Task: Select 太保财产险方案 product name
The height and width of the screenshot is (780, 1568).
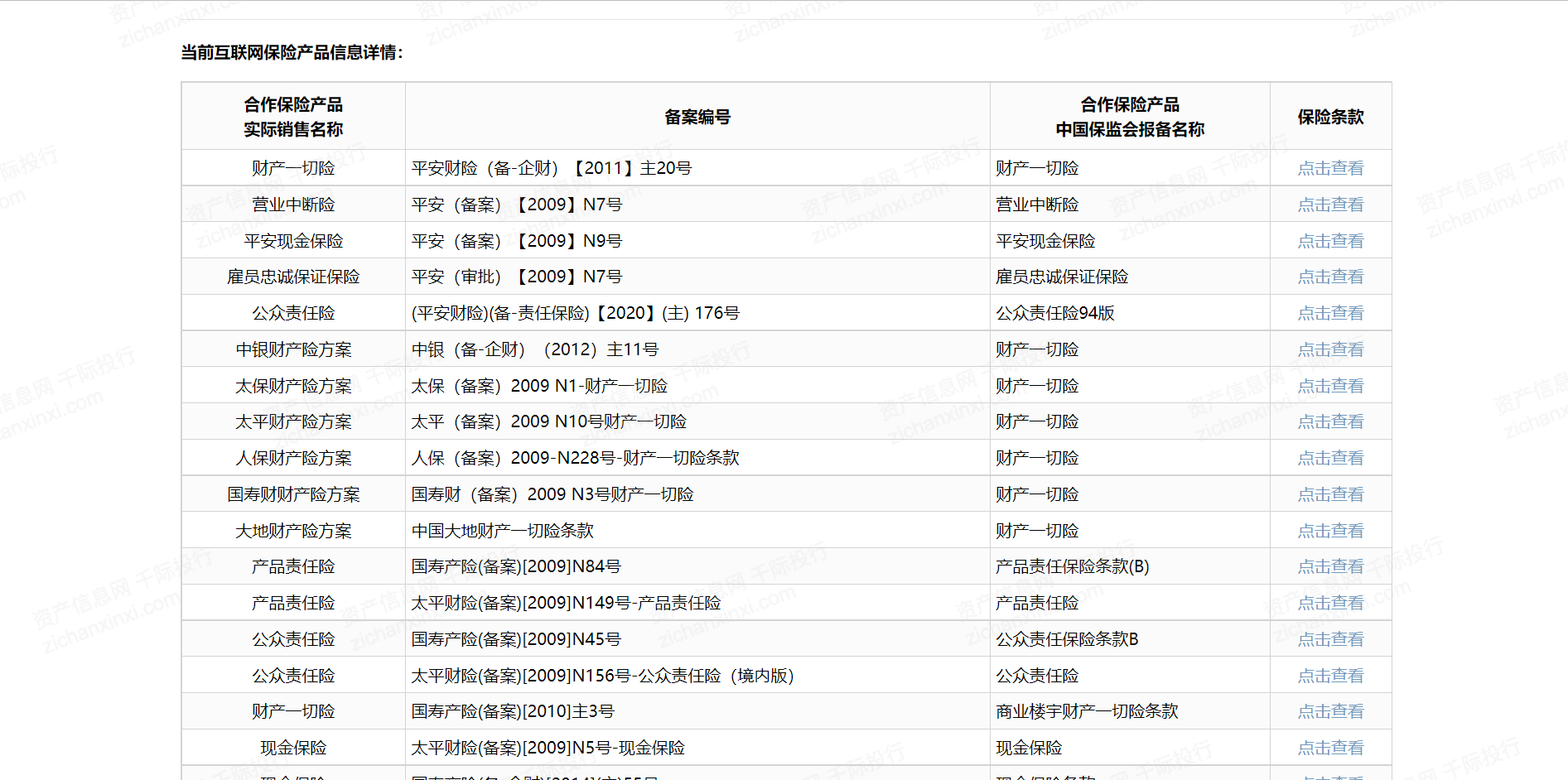Action: (x=293, y=386)
